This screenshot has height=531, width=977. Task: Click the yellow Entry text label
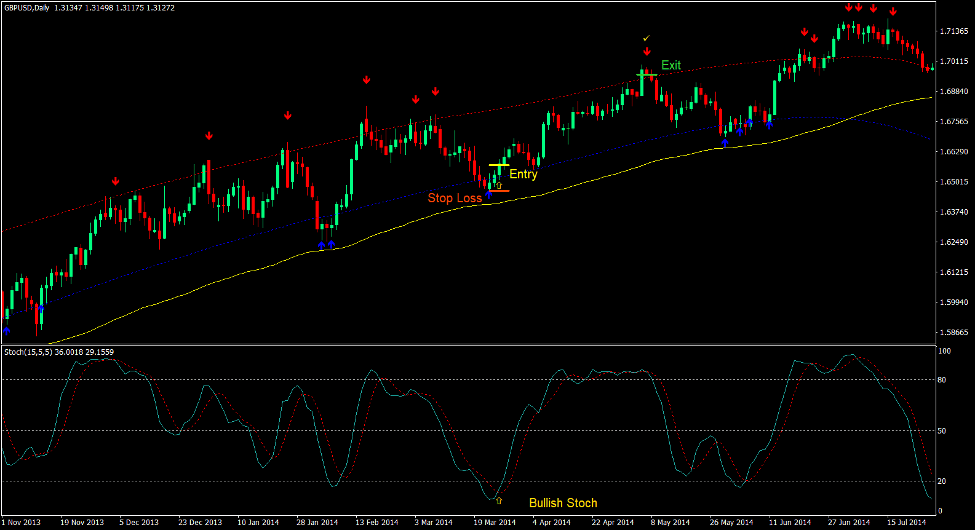coord(523,174)
